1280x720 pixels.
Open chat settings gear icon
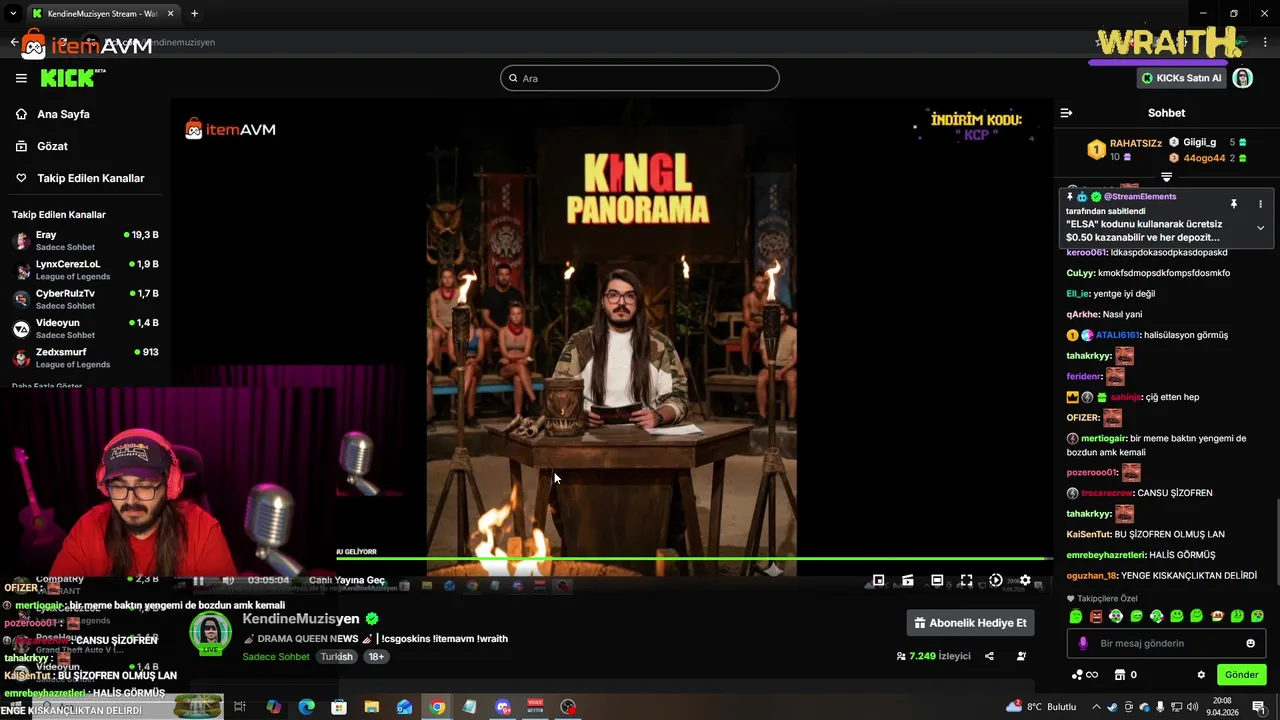[x=1201, y=675]
